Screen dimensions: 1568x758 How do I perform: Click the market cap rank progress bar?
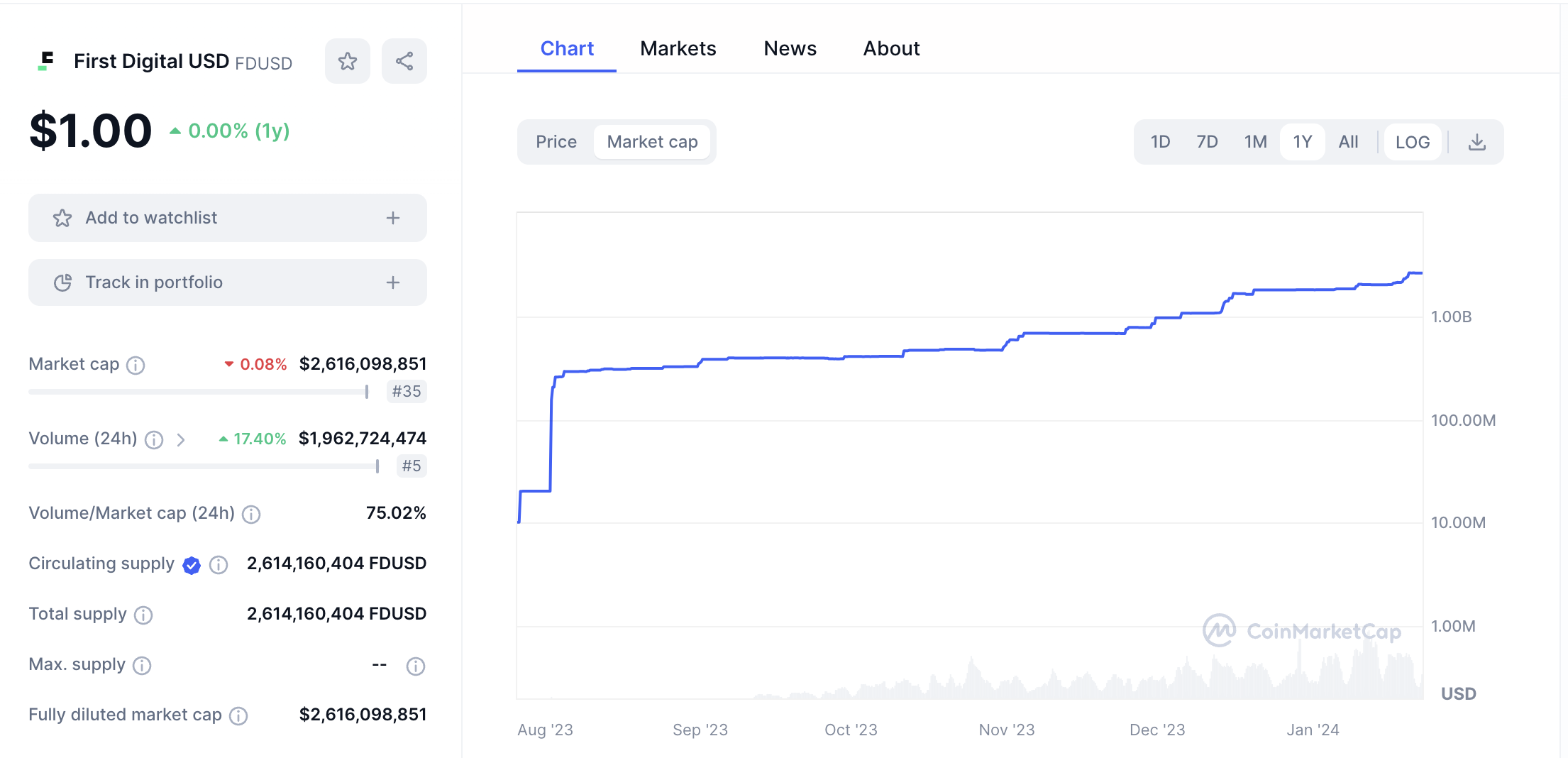tap(199, 392)
